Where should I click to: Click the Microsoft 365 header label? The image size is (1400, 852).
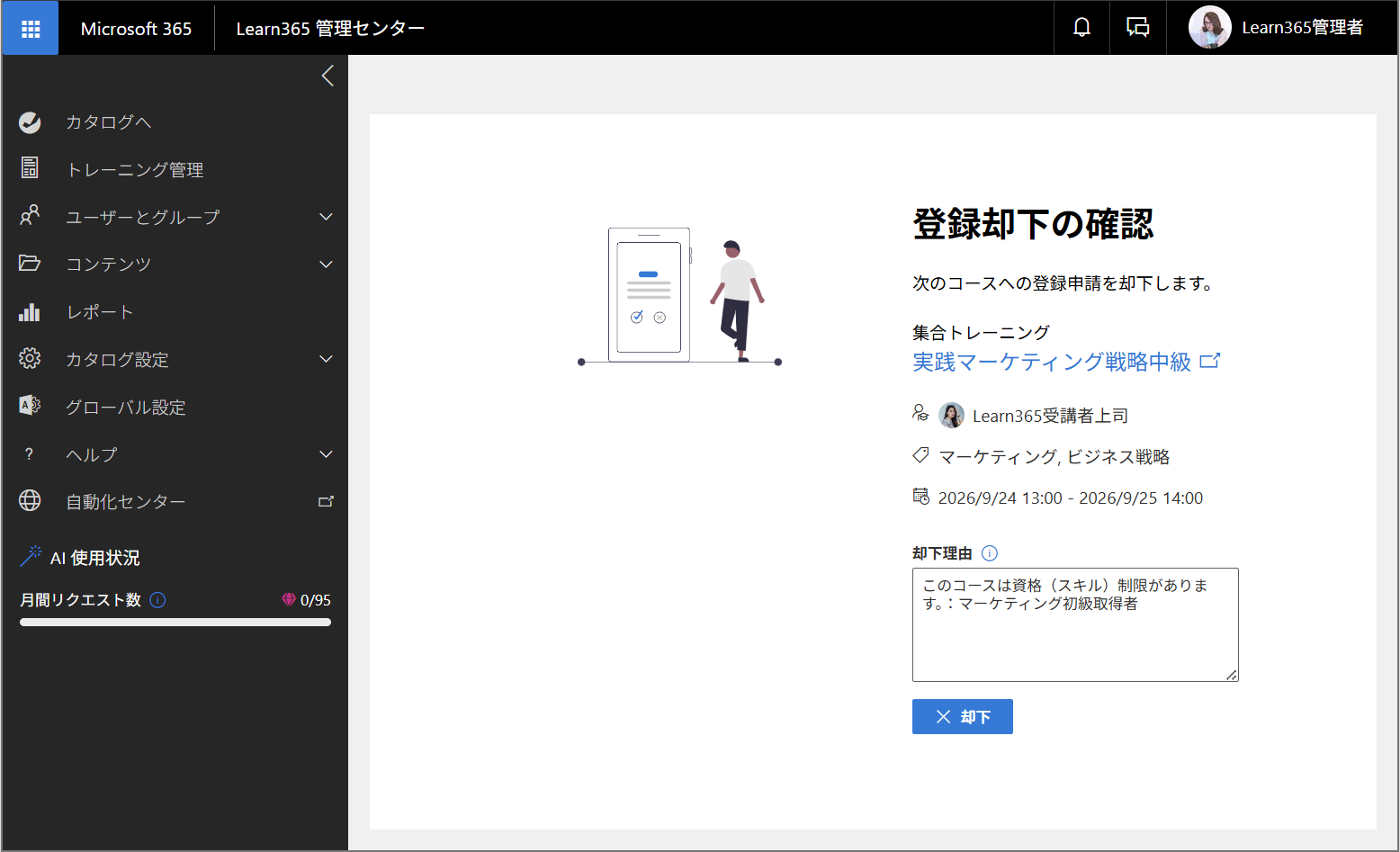[x=136, y=29]
